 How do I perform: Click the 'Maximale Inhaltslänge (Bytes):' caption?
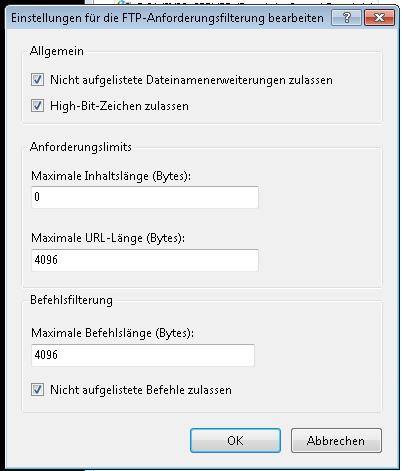click(111, 176)
